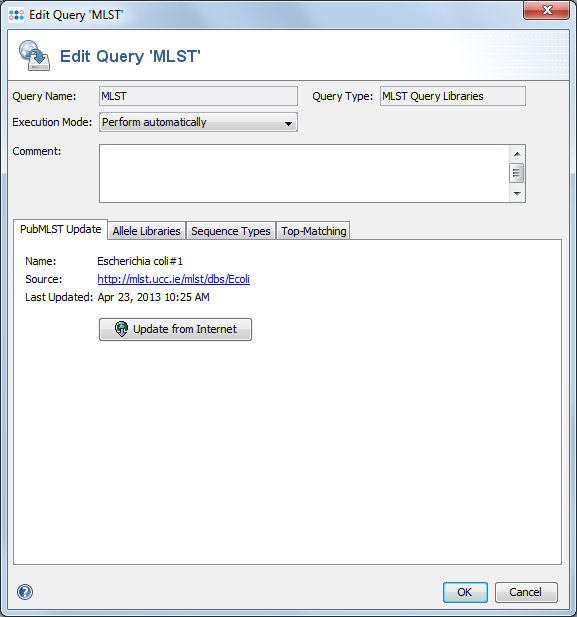Switch to the Allele Libraries tab
The width and height of the screenshot is (577, 617).
[146, 231]
